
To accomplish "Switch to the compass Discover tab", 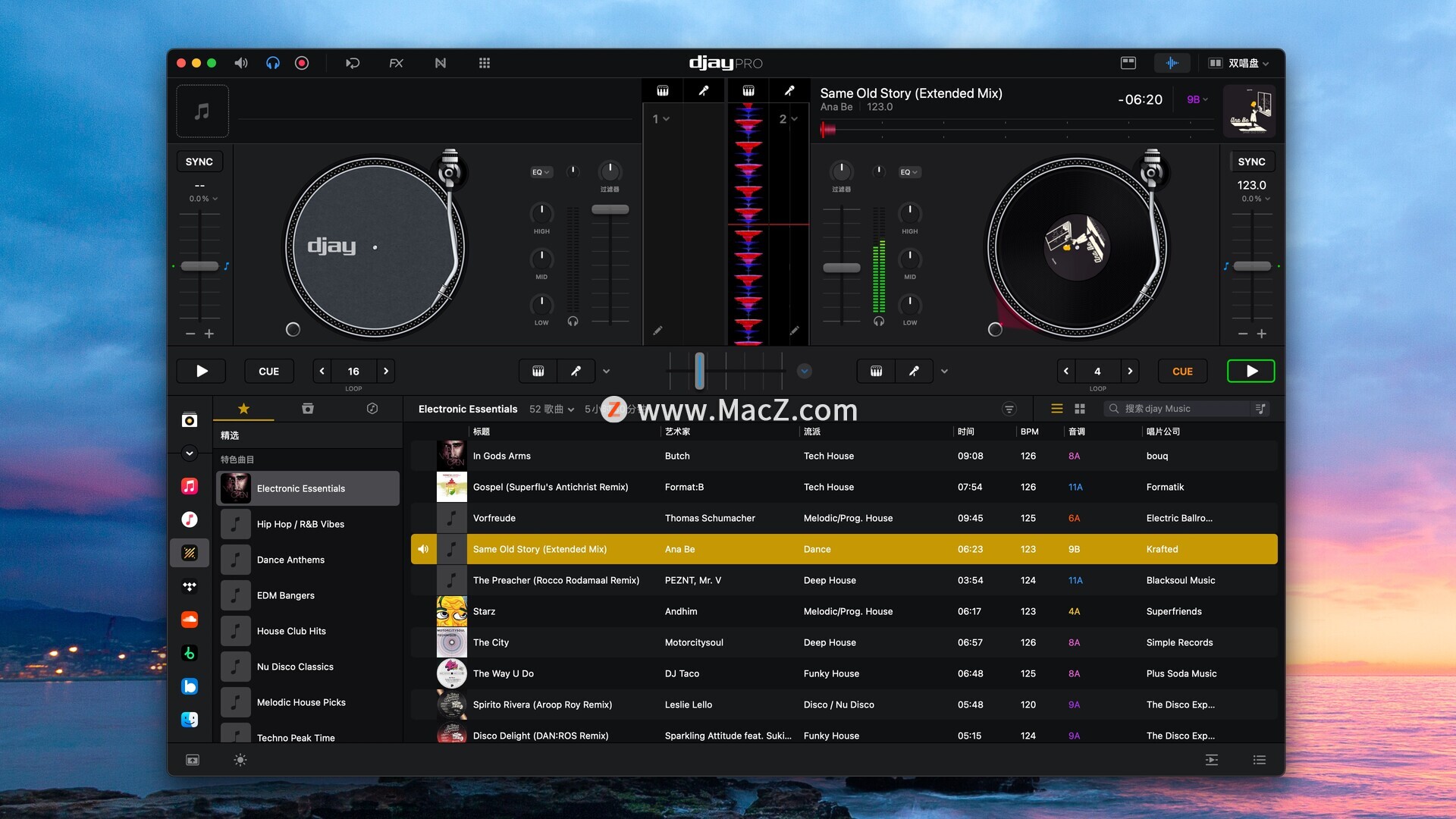I will (372, 409).
